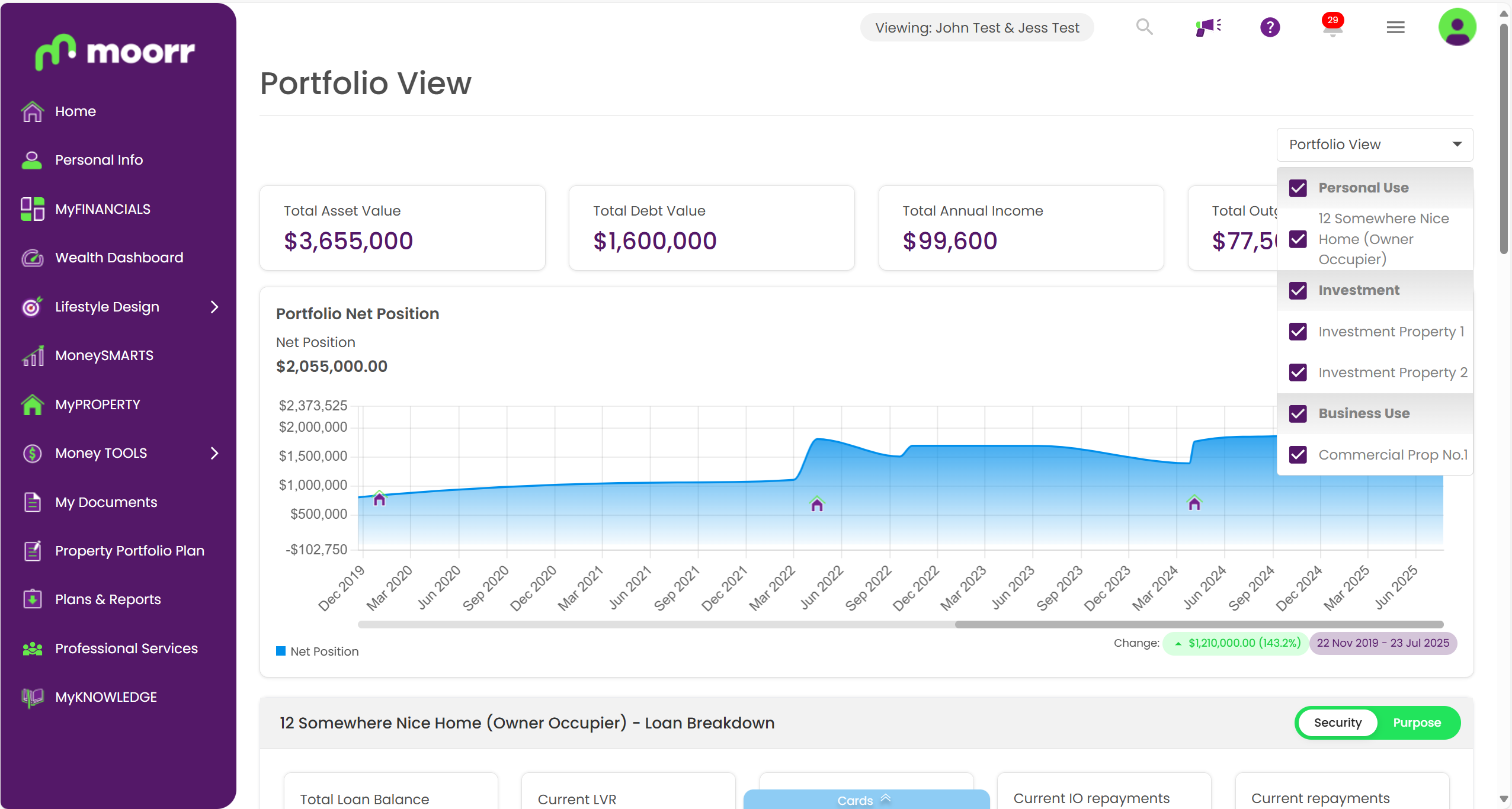Screen dimensions: 1512x809
Task: Open help question mark icon
Action: pos(1270,27)
